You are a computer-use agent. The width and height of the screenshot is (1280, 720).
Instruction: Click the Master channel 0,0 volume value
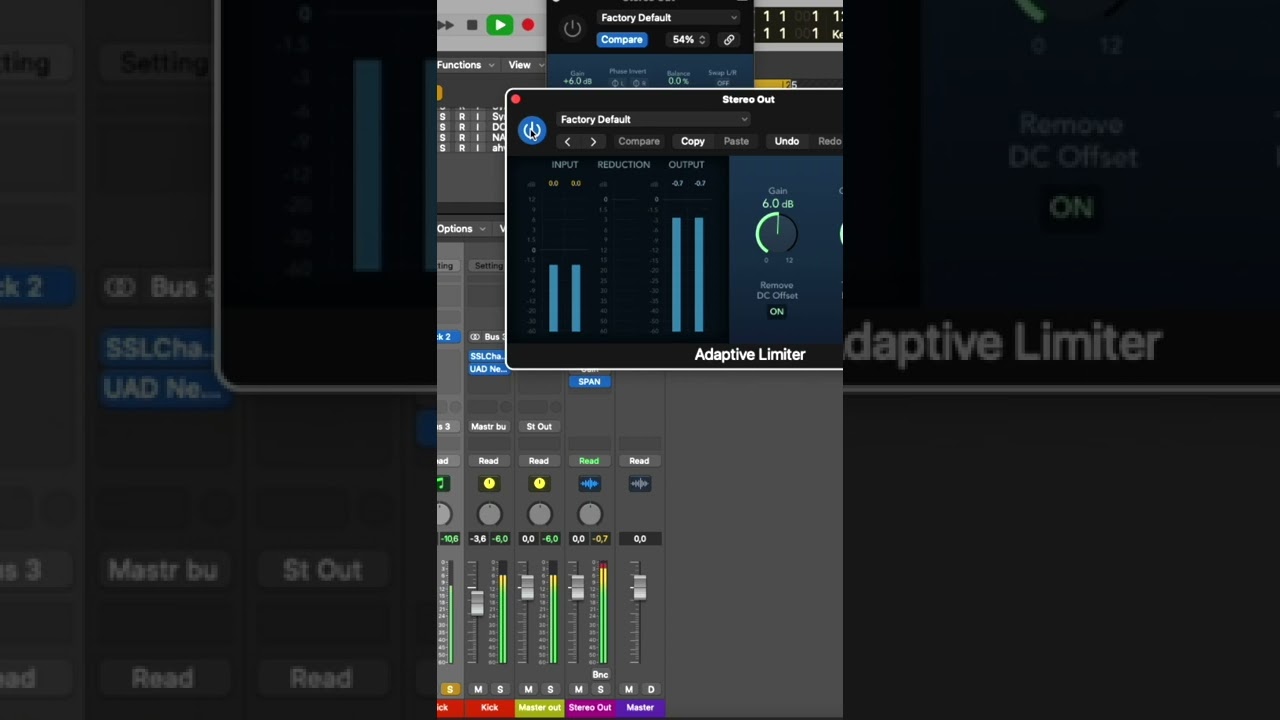click(639, 539)
